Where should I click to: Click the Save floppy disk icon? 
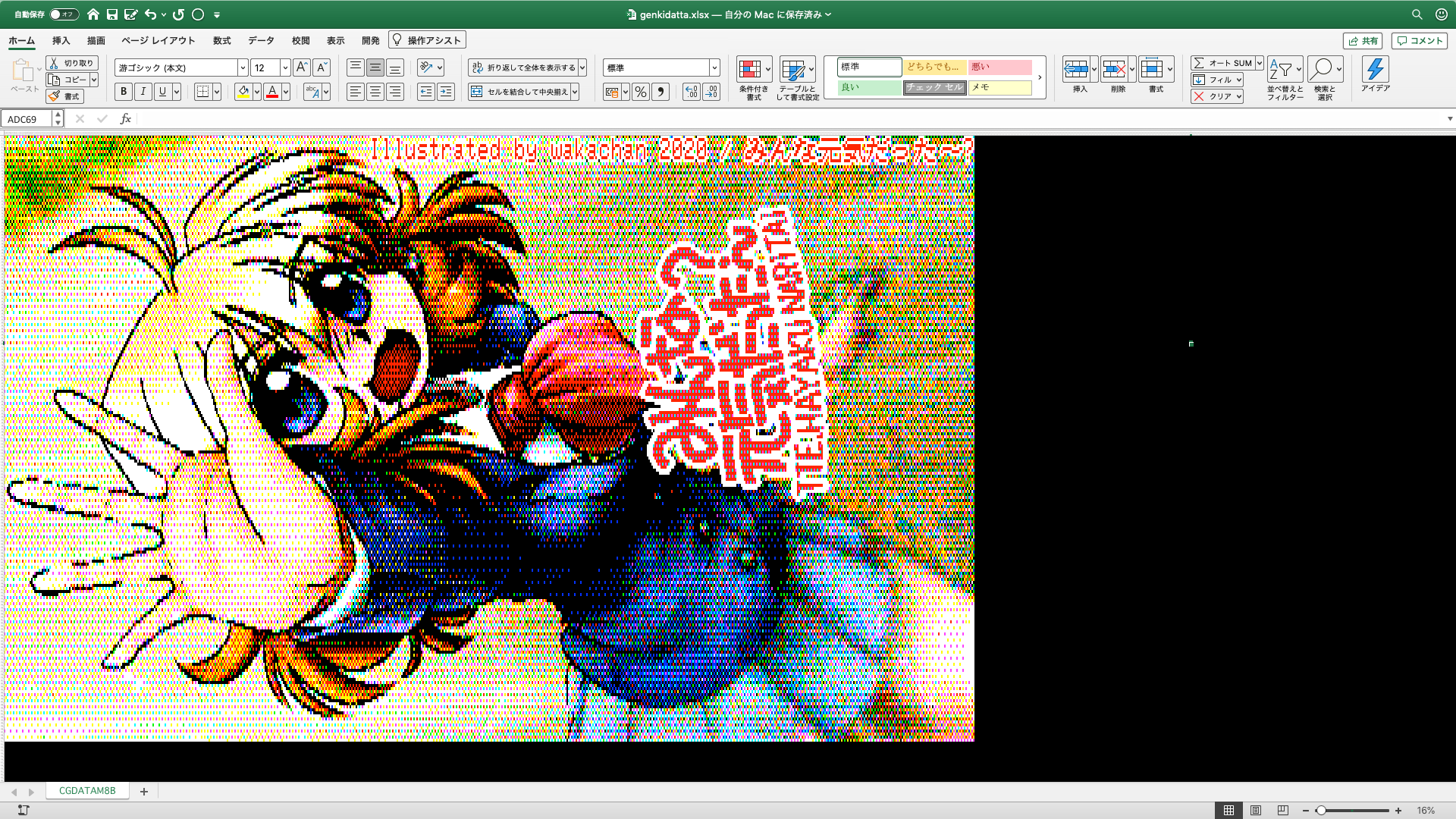112,14
